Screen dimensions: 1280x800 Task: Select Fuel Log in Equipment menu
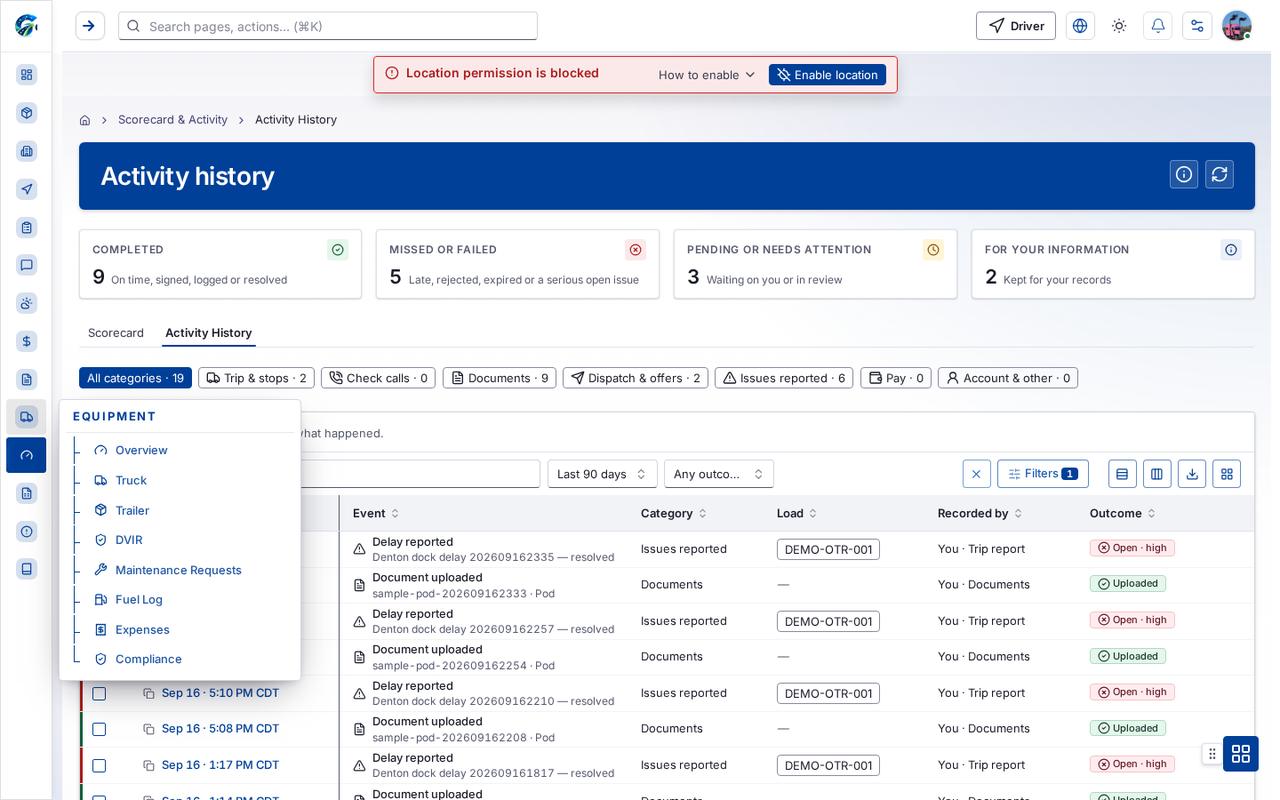tap(138, 600)
